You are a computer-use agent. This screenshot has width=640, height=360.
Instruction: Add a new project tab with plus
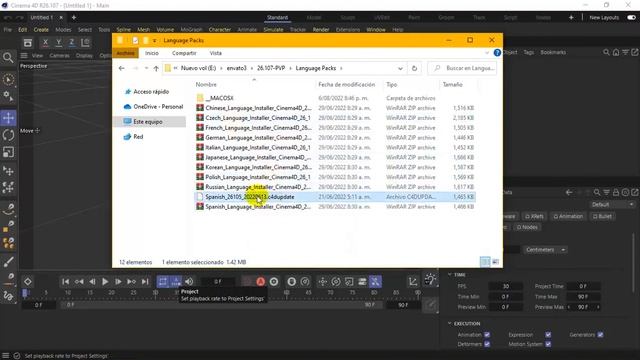click(73, 18)
